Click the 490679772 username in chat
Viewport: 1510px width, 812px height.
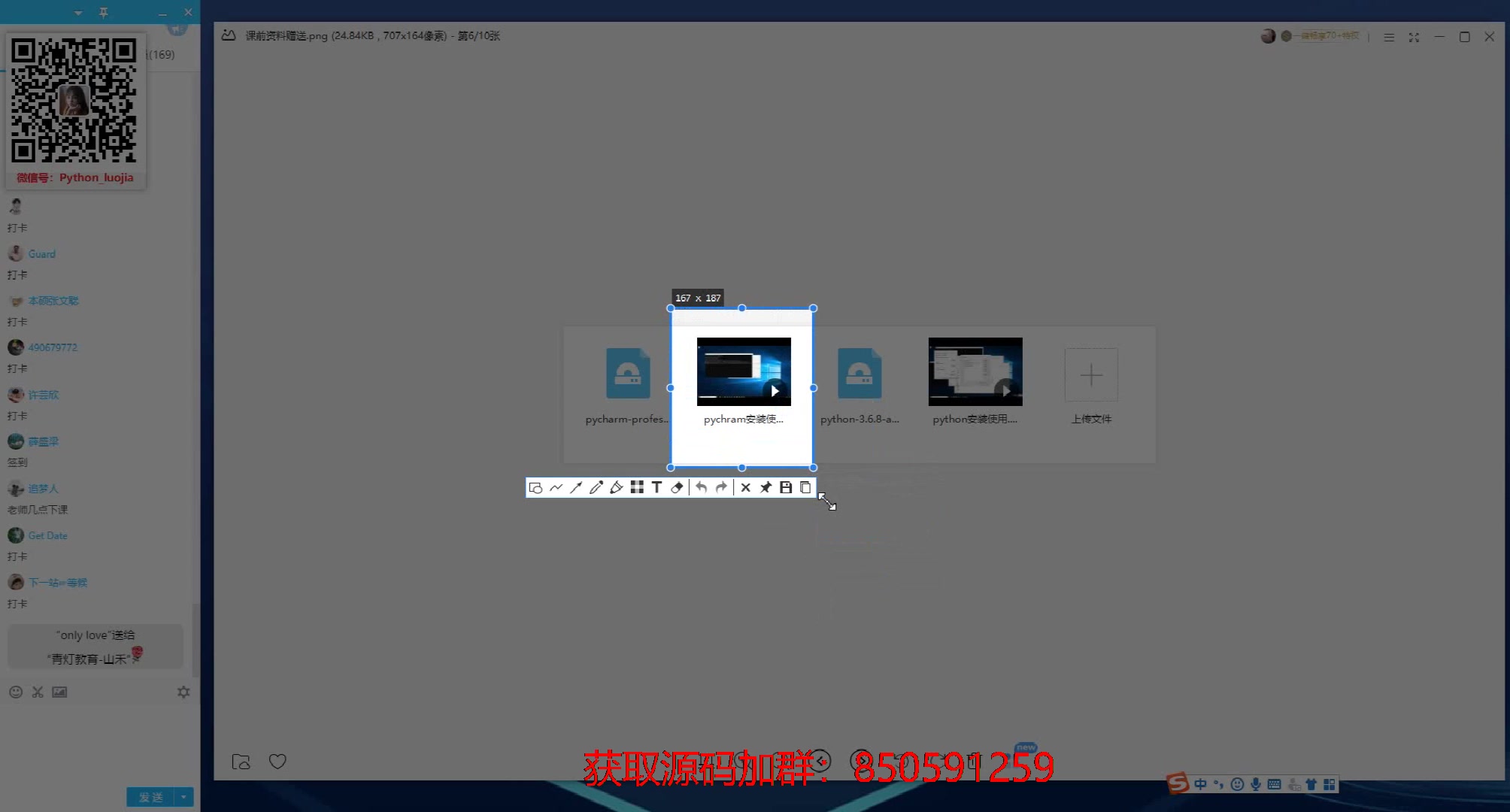(53, 347)
